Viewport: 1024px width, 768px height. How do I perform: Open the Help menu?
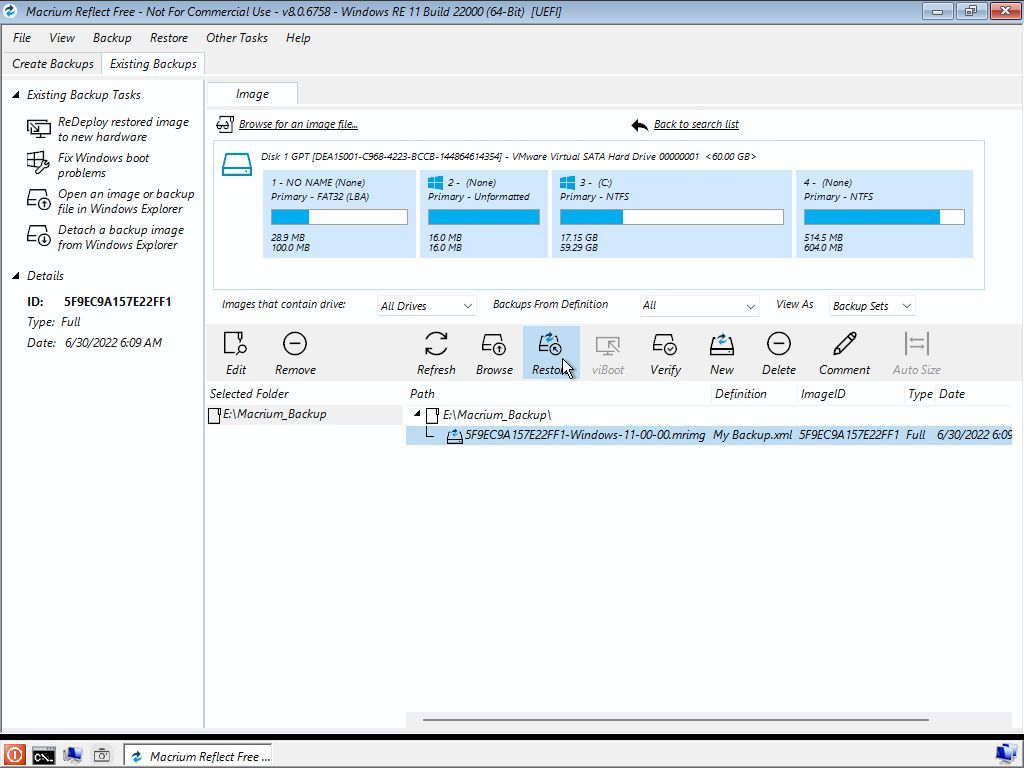298,38
